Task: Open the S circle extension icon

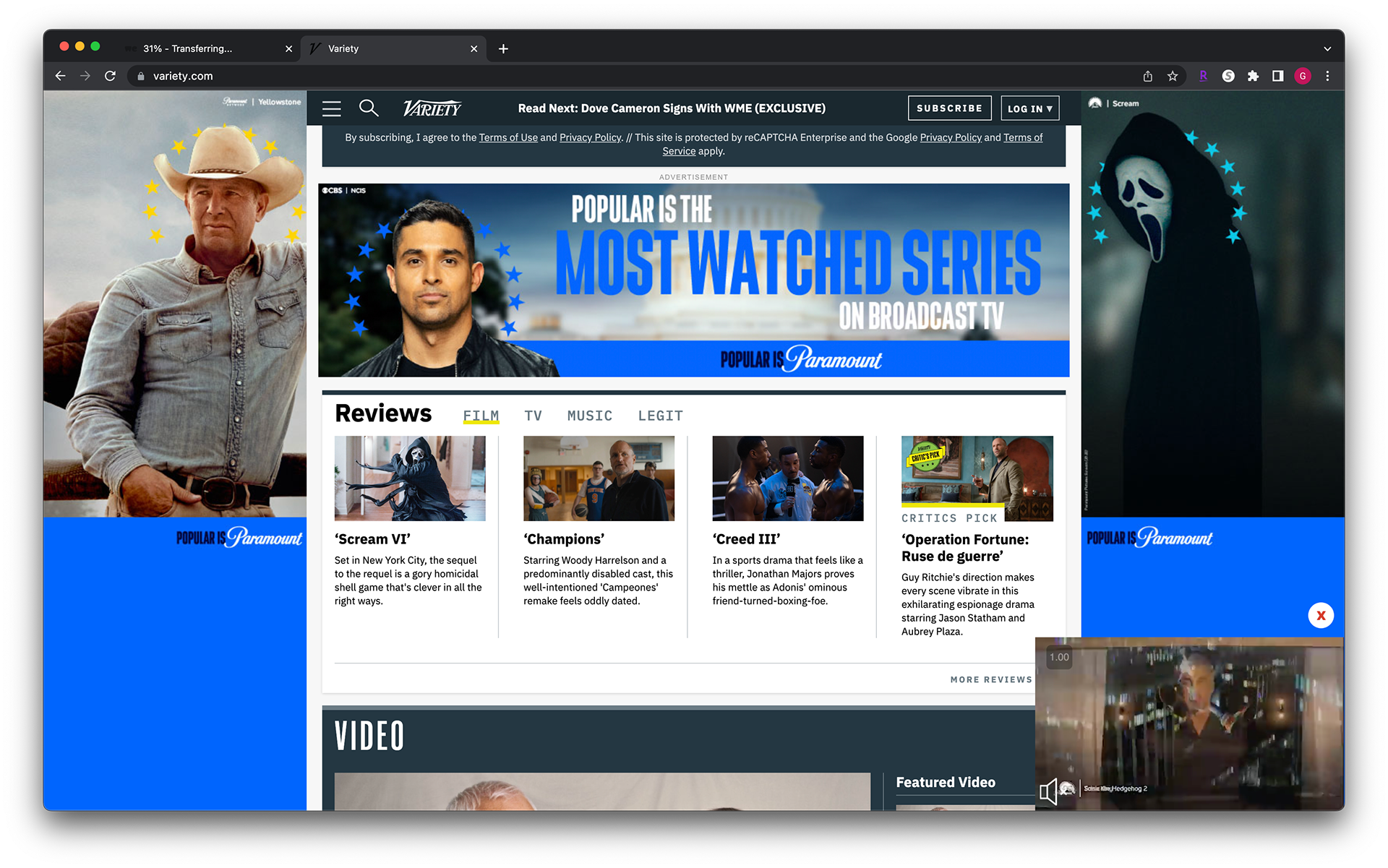Action: click(1228, 76)
